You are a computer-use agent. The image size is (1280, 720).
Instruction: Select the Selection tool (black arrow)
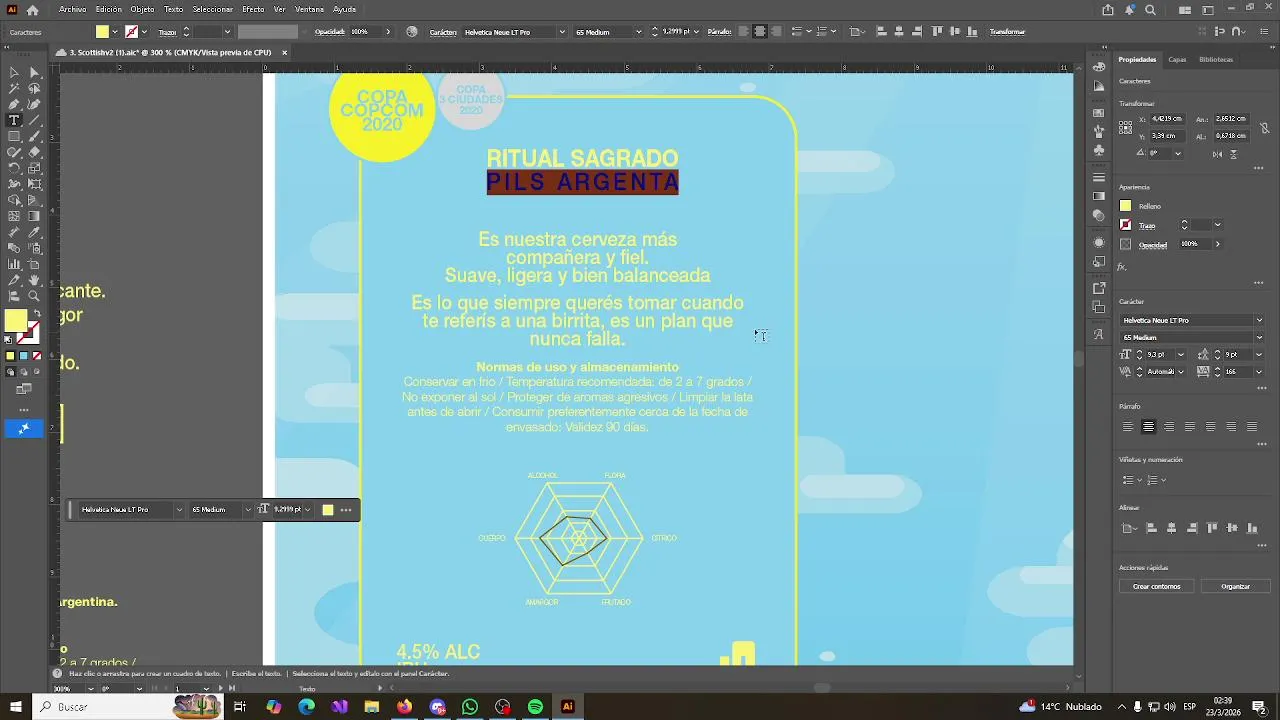tap(14, 72)
